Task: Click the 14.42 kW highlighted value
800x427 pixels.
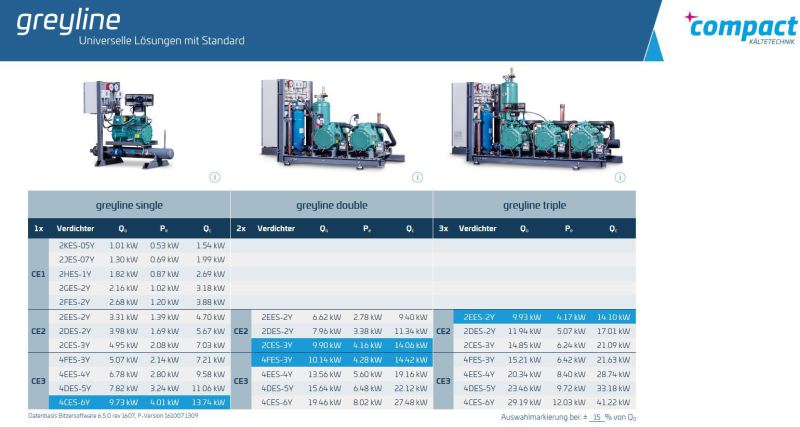Action: click(411, 360)
